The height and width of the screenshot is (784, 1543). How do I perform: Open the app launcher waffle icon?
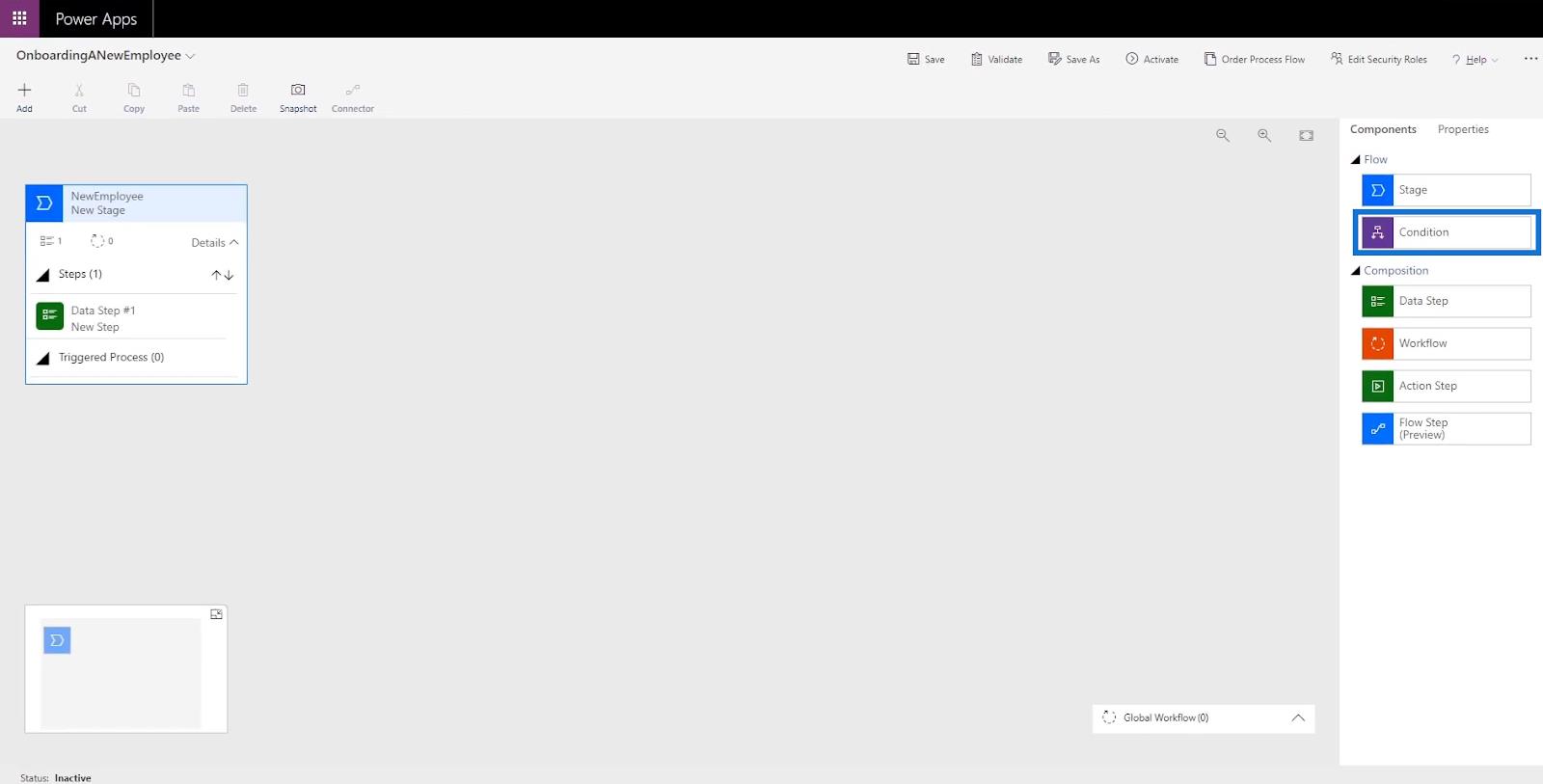(19, 18)
